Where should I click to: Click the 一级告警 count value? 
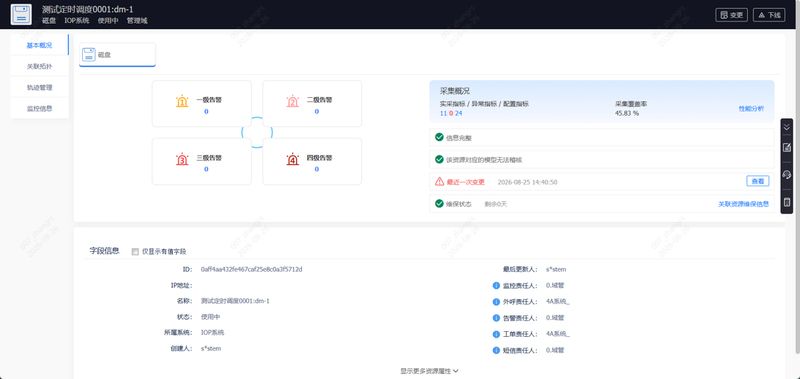point(206,111)
